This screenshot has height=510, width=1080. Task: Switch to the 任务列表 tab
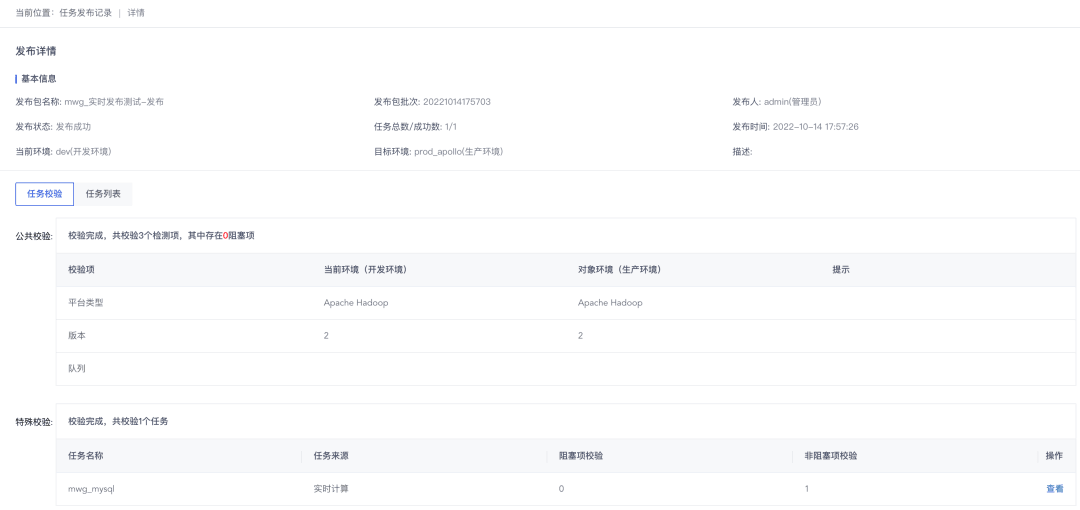click(x=103, y=194)
